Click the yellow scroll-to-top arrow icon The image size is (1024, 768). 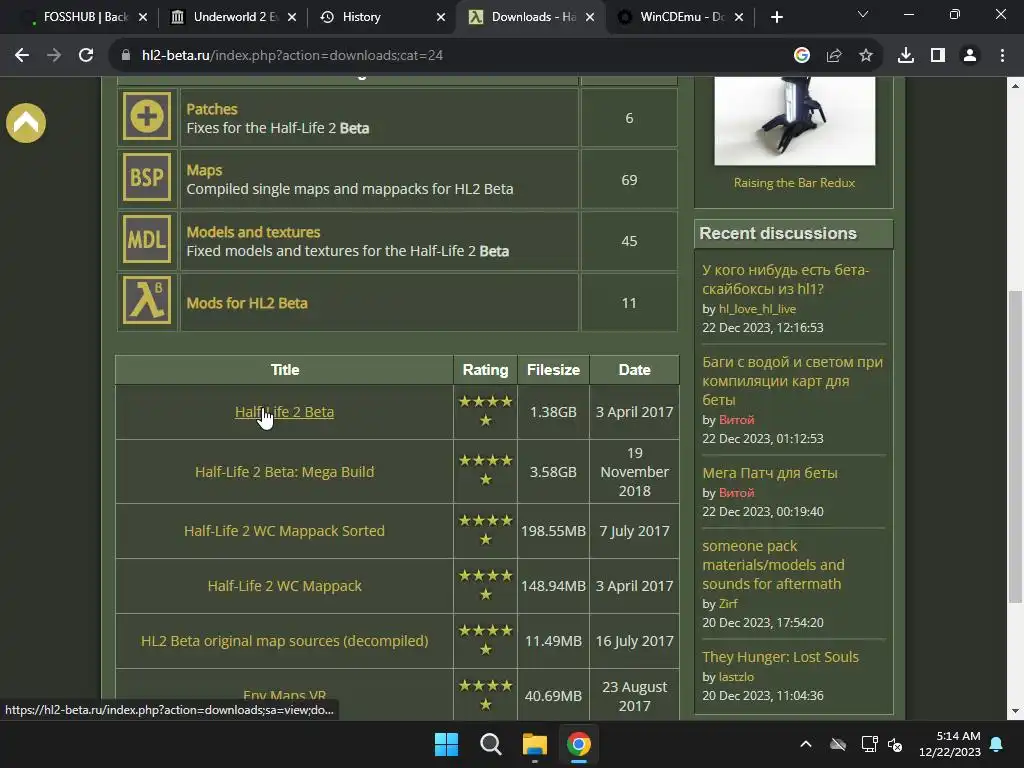click(x=26, y=123)
